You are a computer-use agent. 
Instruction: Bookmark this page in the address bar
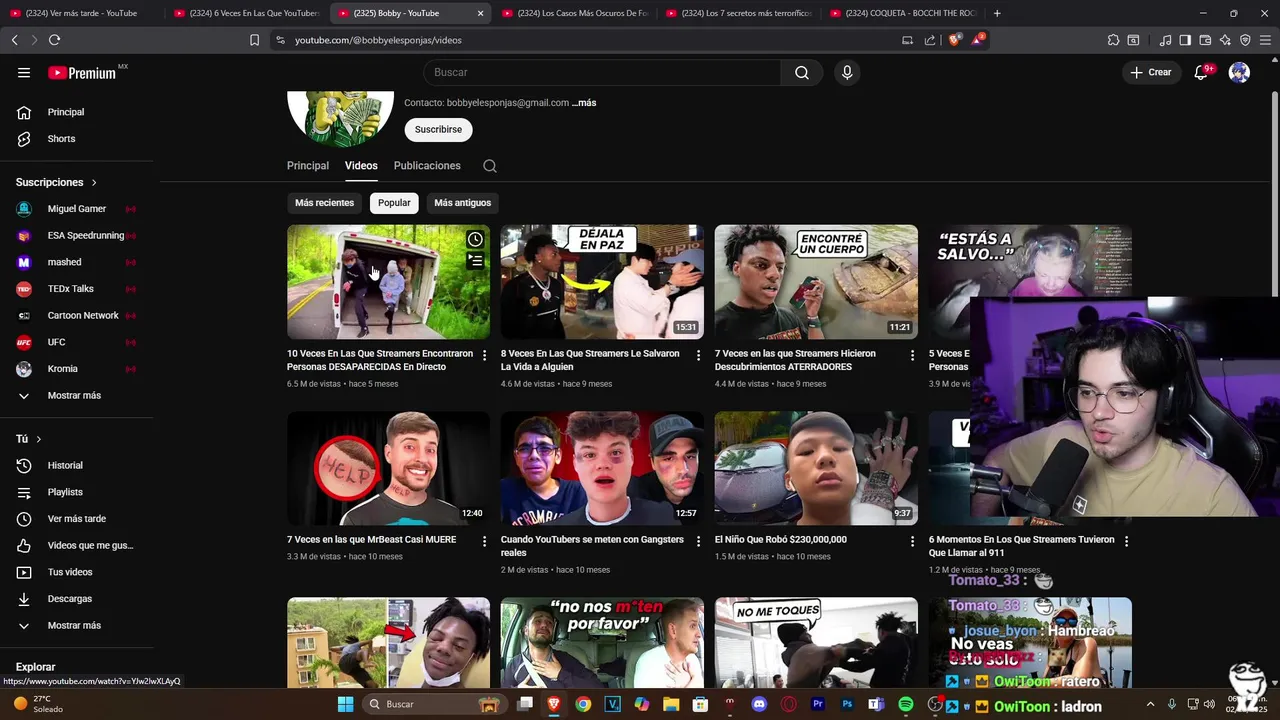[254, 40]
